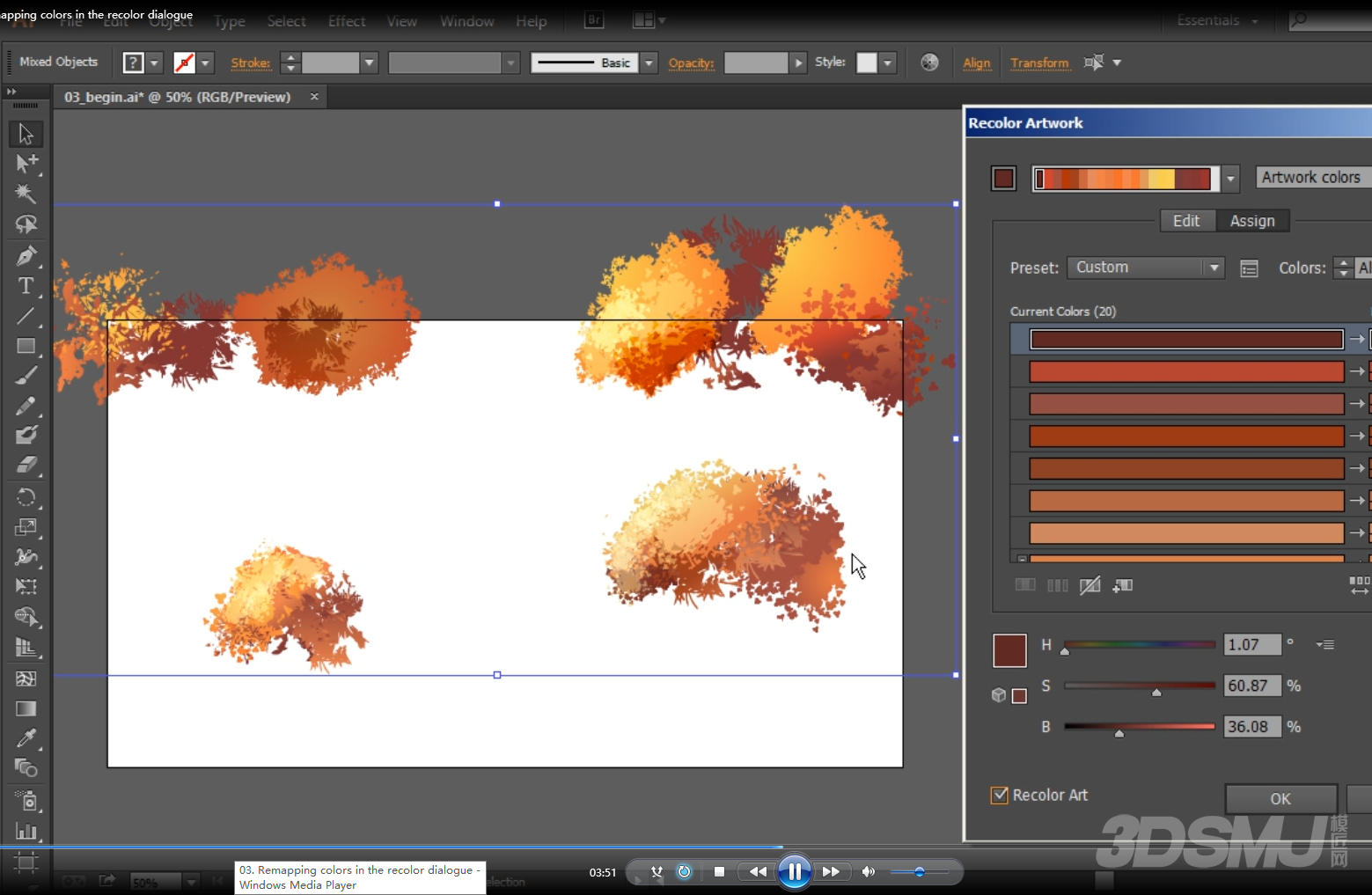This screenshot has width=1372, height=895.
Task: Open the Effect menu
Action: [347, 21]
